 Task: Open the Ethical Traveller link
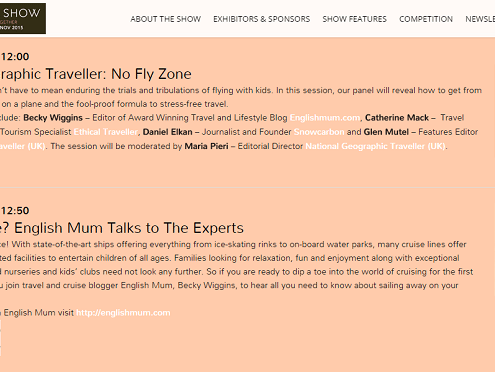[x=106, y=132]
